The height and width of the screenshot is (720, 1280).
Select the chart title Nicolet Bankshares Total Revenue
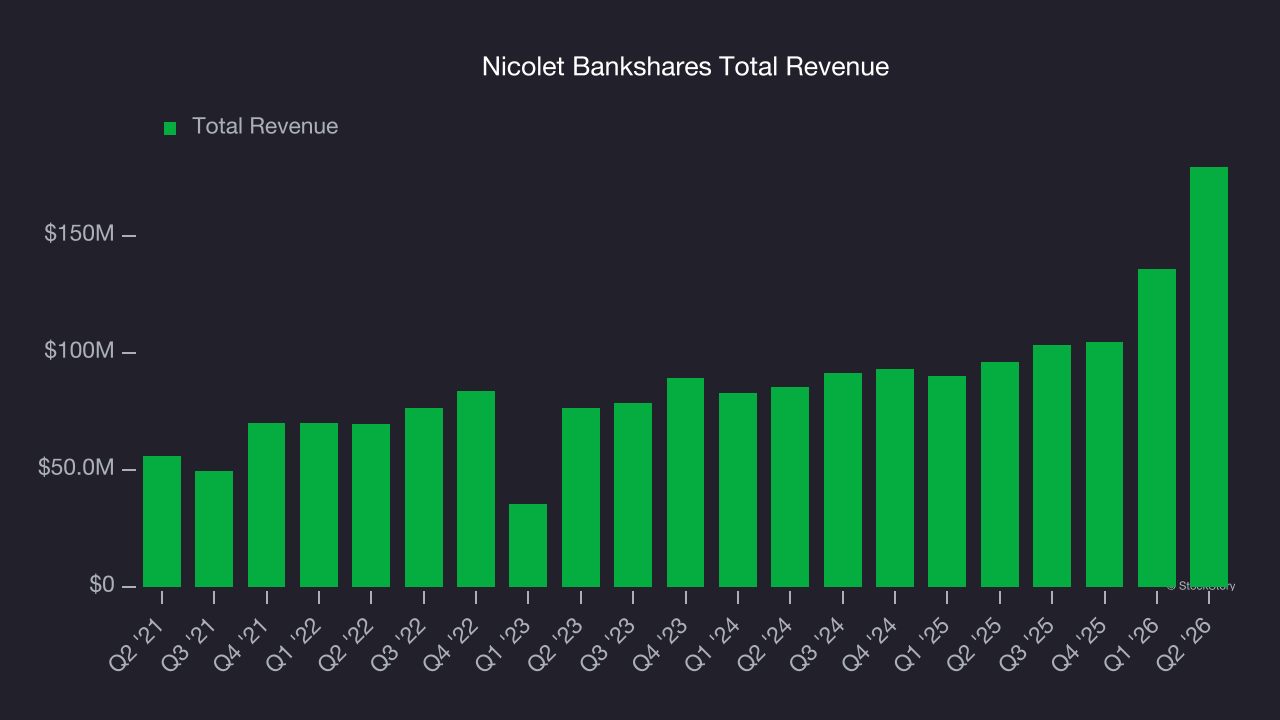click(x=685, y=67)
